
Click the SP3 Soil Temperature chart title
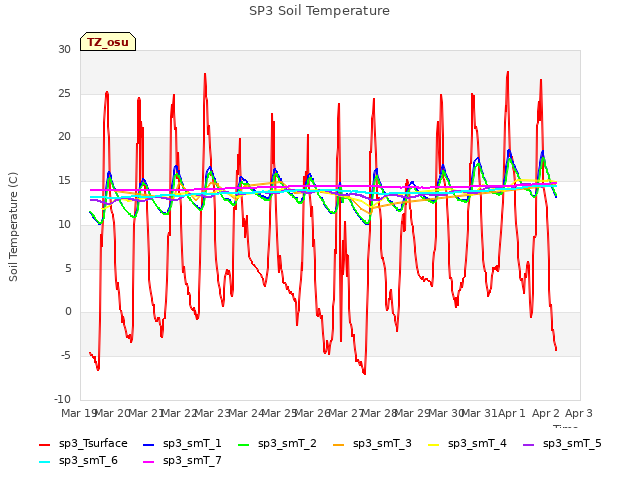(319, 11)
